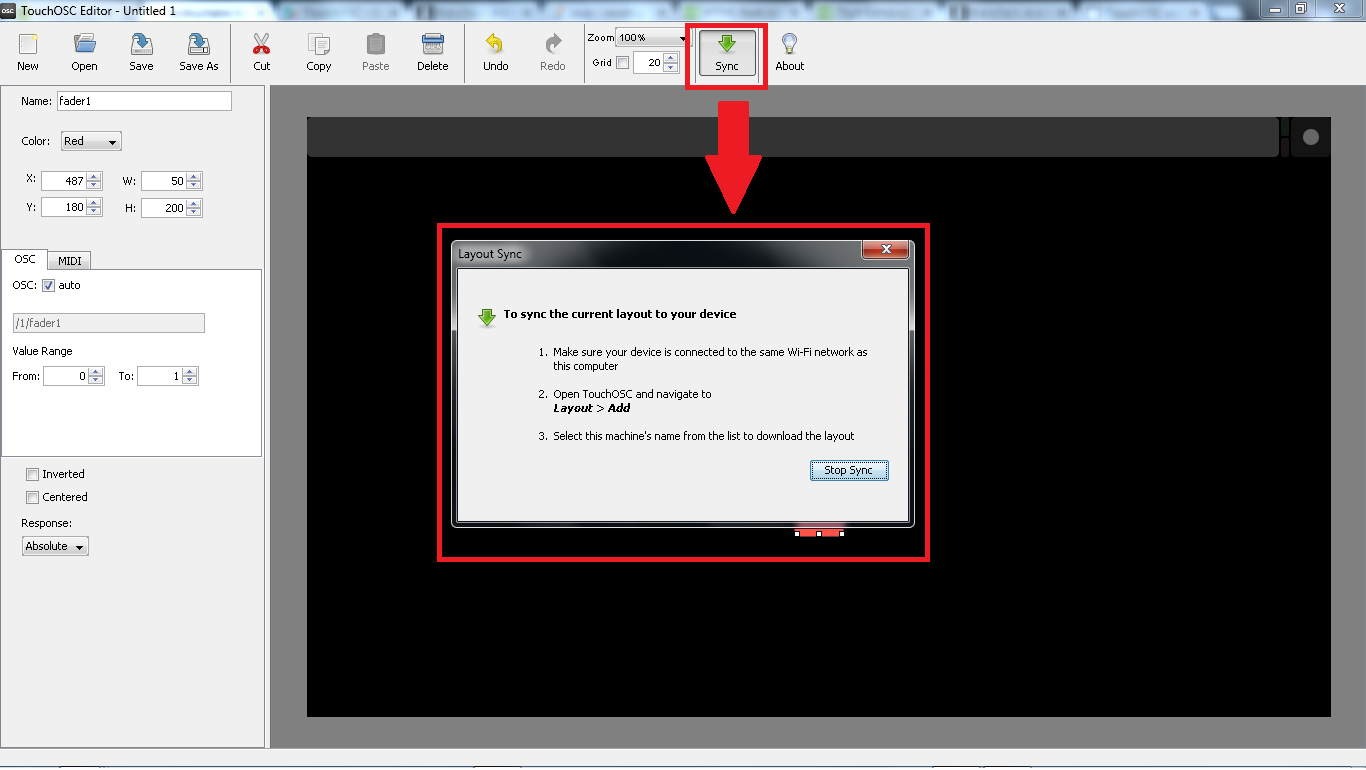The height and width of the screenshot is (770, 1366).
Task: Click the Name field containing fader1
Action: point(143,101)
